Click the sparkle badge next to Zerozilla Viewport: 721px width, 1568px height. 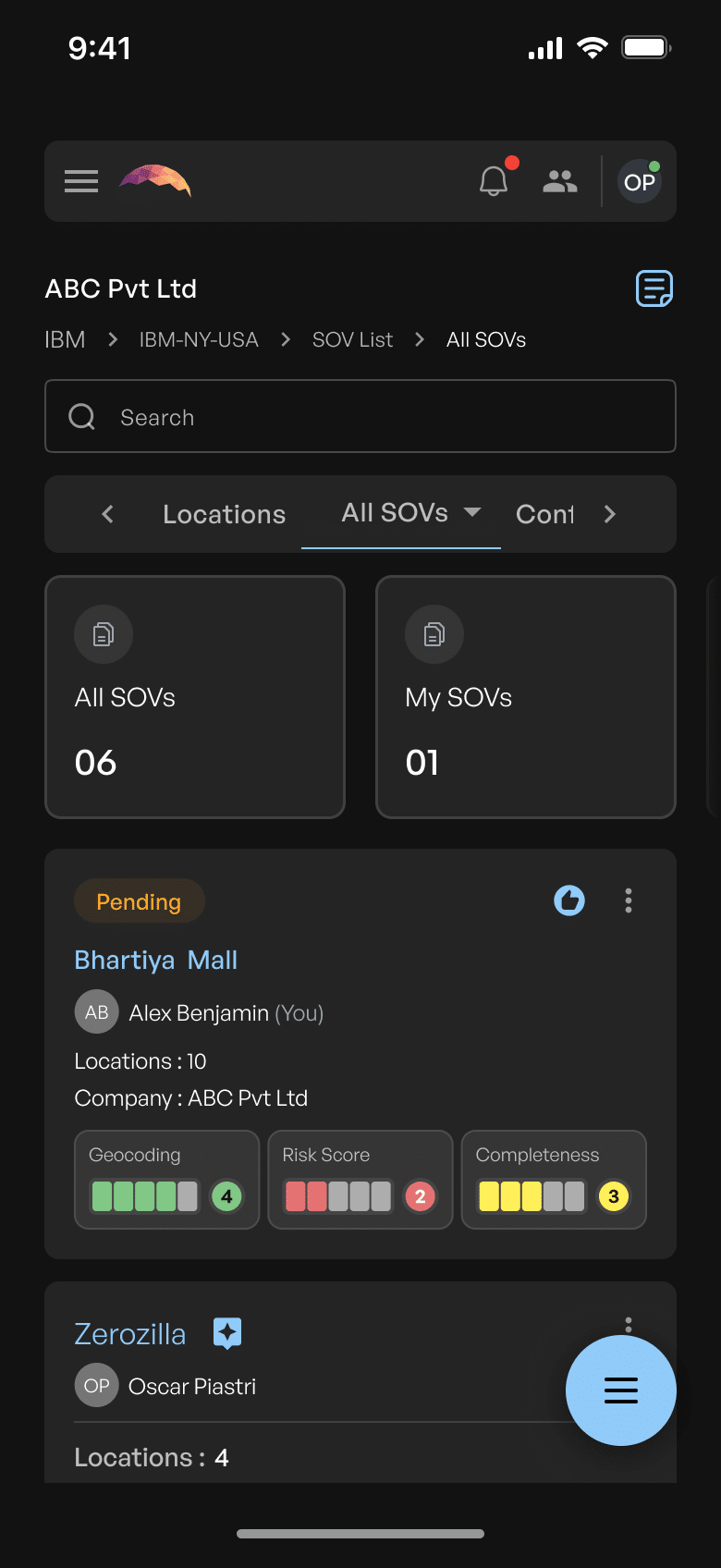(x=227, y=1333)
